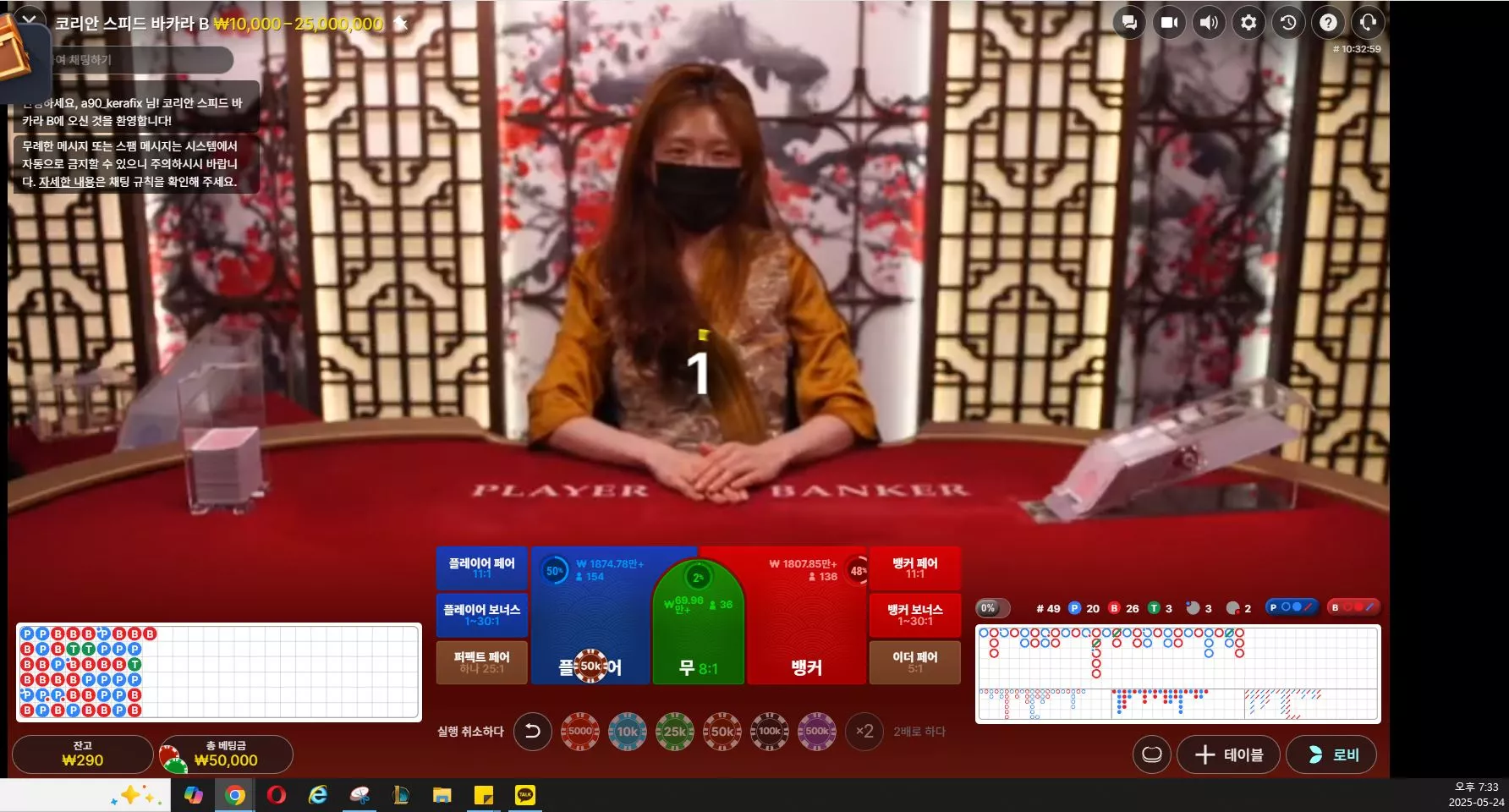Viewport: 1509px width, 812px height.
Task: Collapse the table with top-left chevron
Action: 29,17
